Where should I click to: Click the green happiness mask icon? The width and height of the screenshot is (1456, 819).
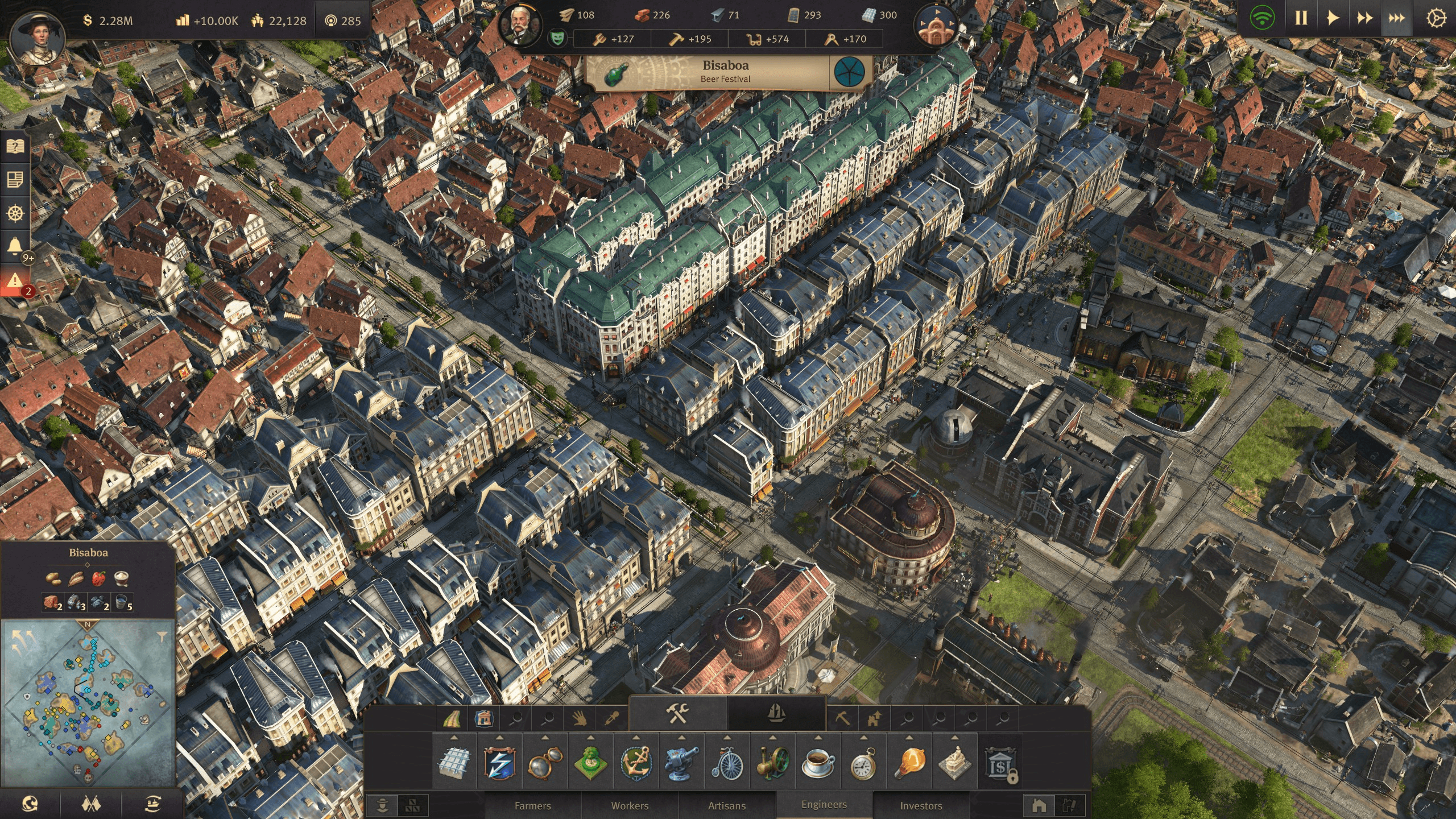point(557,39)
